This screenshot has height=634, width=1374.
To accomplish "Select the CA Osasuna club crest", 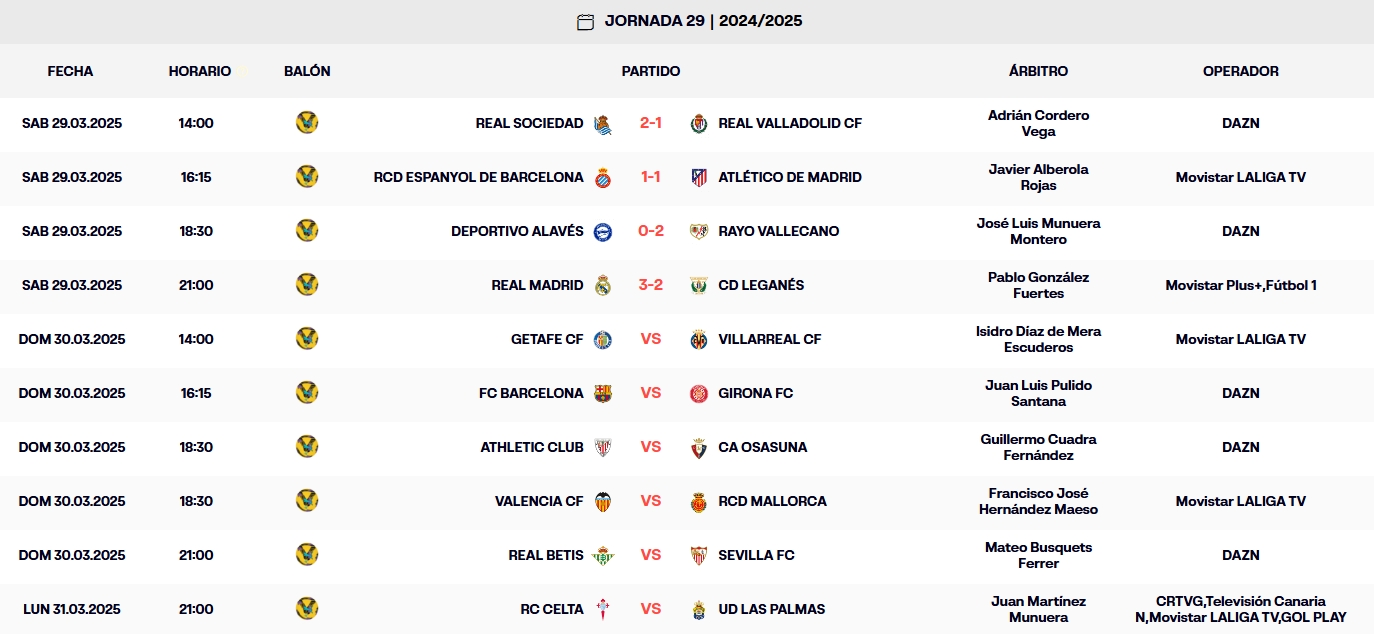I will 700,447.
